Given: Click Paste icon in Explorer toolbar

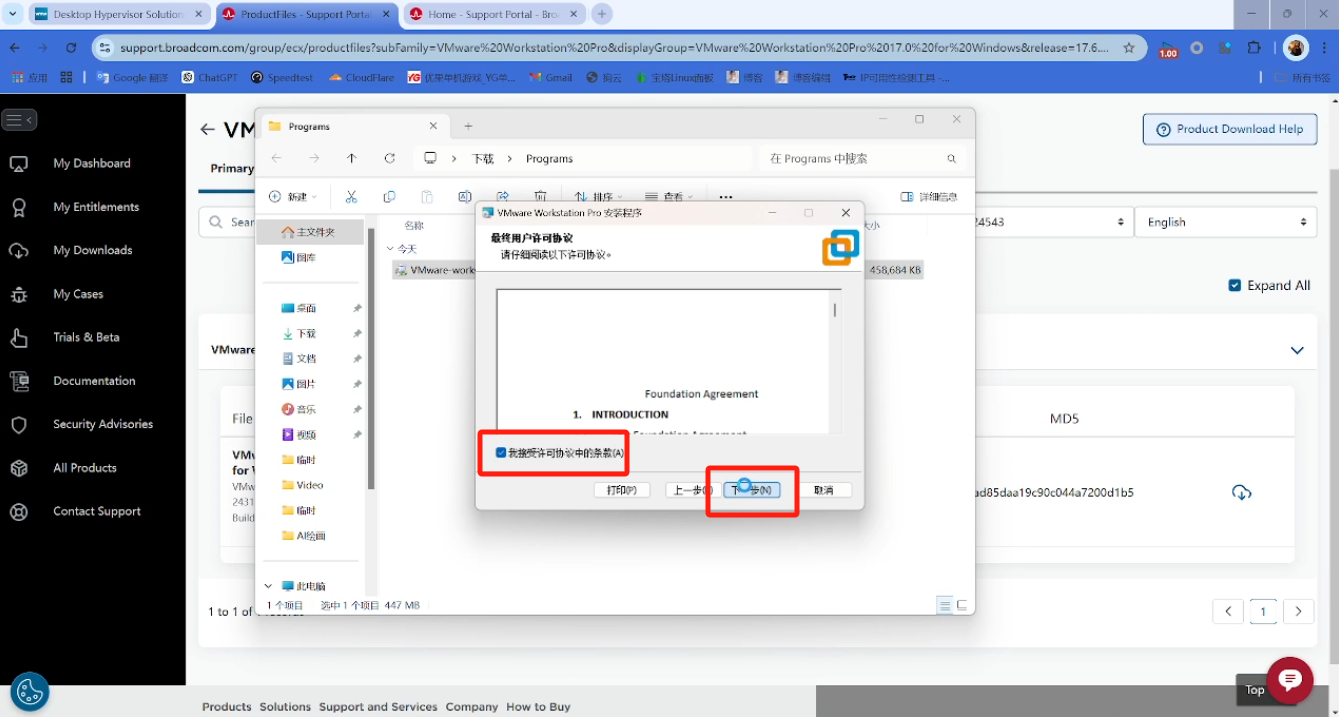Looking at the screenshot, I should click(427, 197).
